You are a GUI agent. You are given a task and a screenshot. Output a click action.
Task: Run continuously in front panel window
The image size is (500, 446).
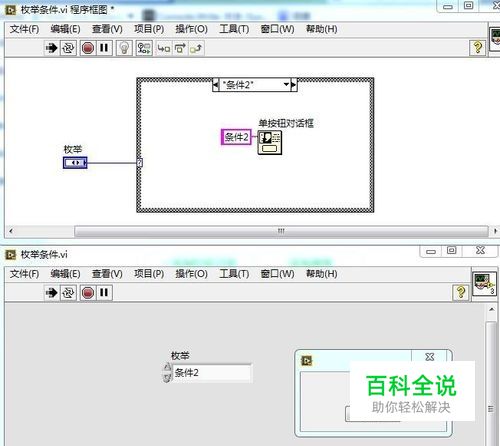68,293
